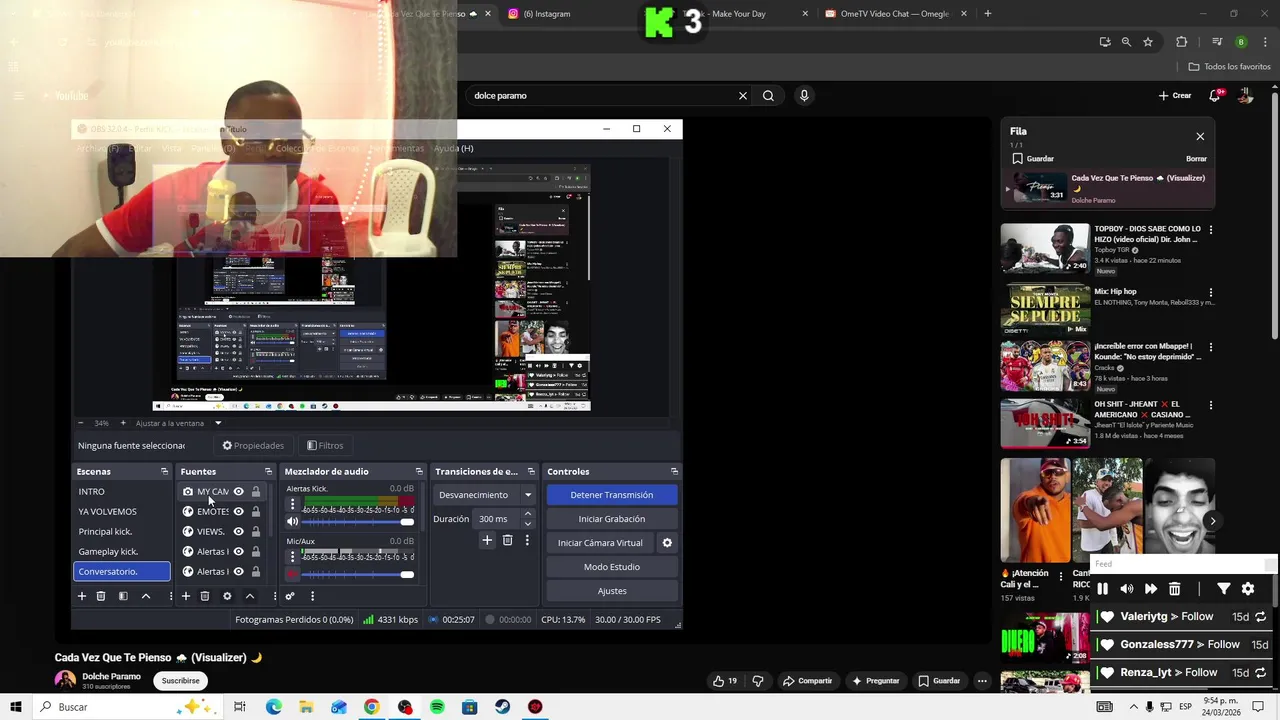Open virtual camera settings gear
The height and width of the screenshot is (720, 1280).
point(667,543)
